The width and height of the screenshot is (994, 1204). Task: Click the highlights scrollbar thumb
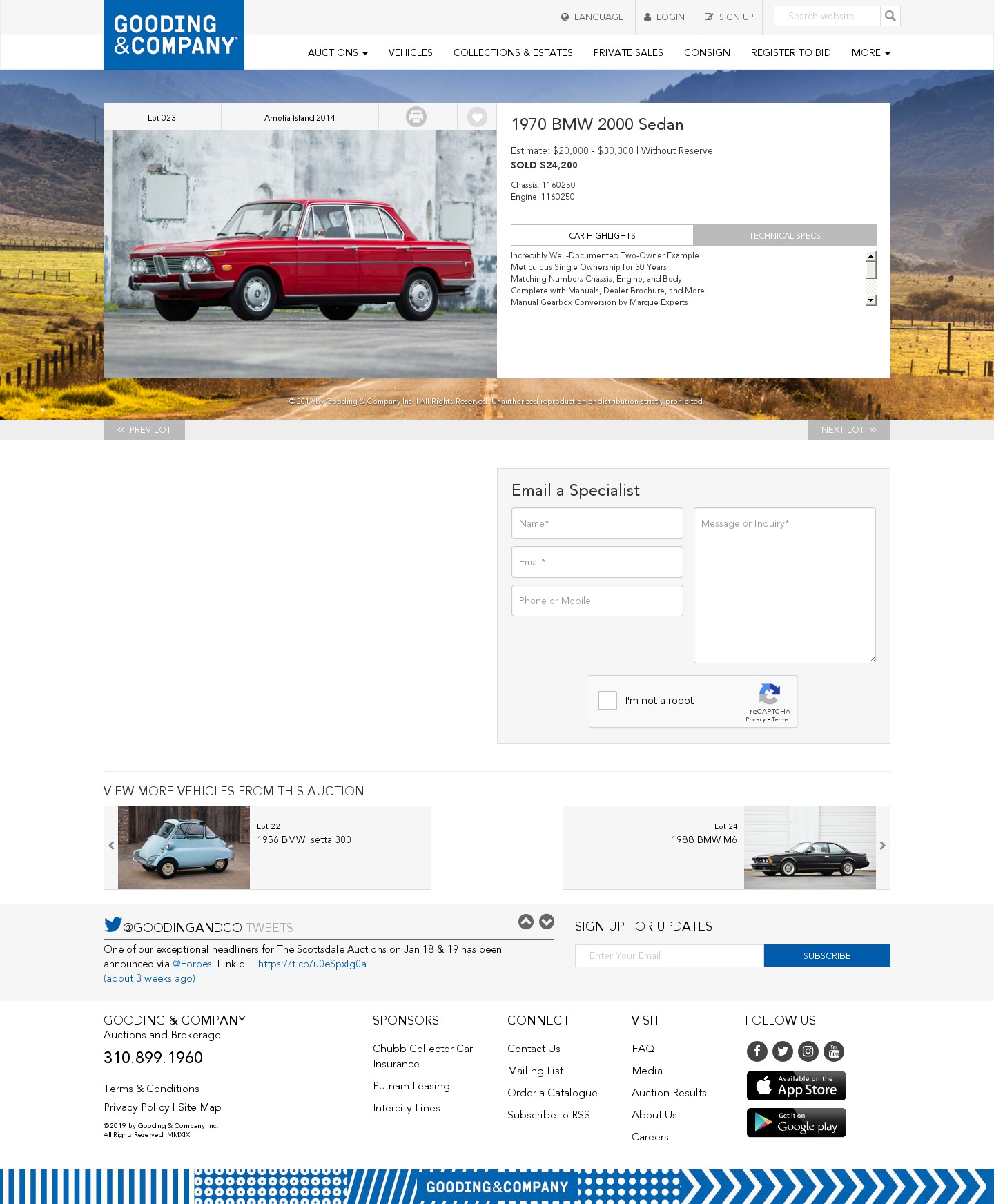(871, 269)
